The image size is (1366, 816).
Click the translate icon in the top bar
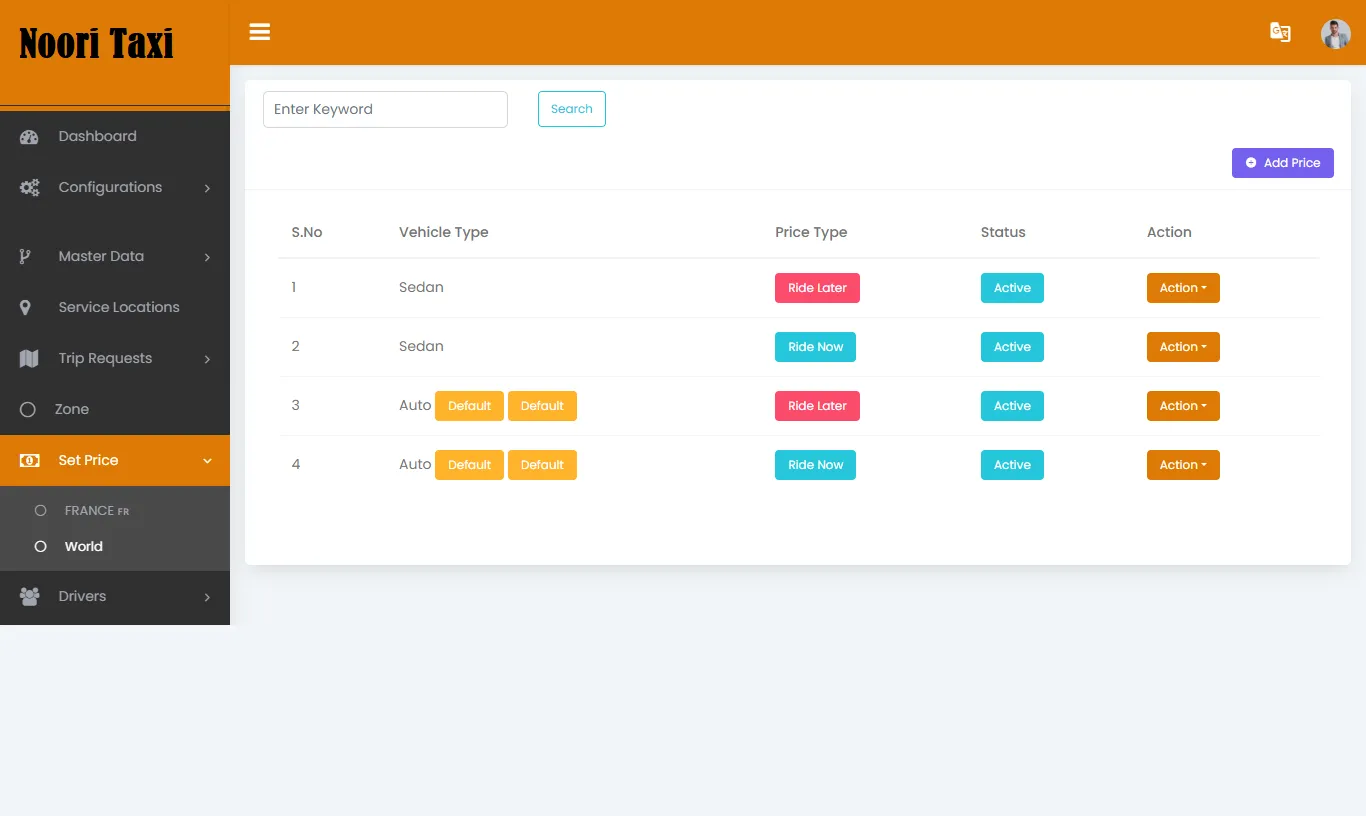[x=1281, y=32]
